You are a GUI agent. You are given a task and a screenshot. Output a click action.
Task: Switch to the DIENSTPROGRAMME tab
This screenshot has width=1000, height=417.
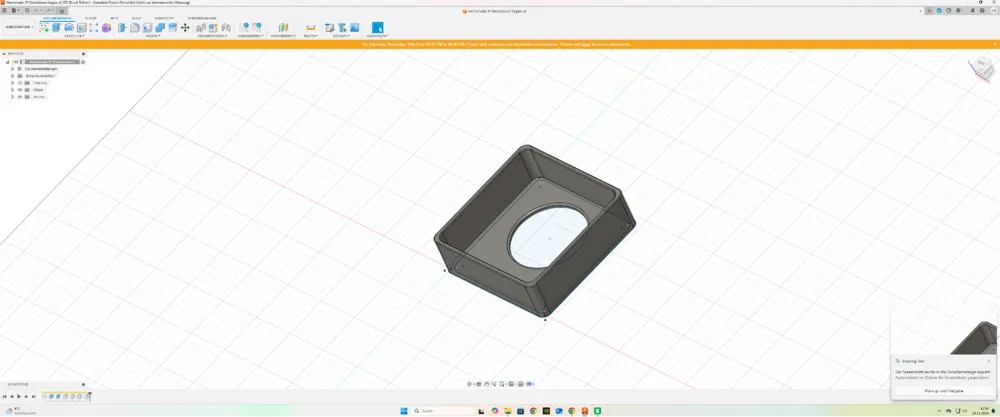[202, 18]
